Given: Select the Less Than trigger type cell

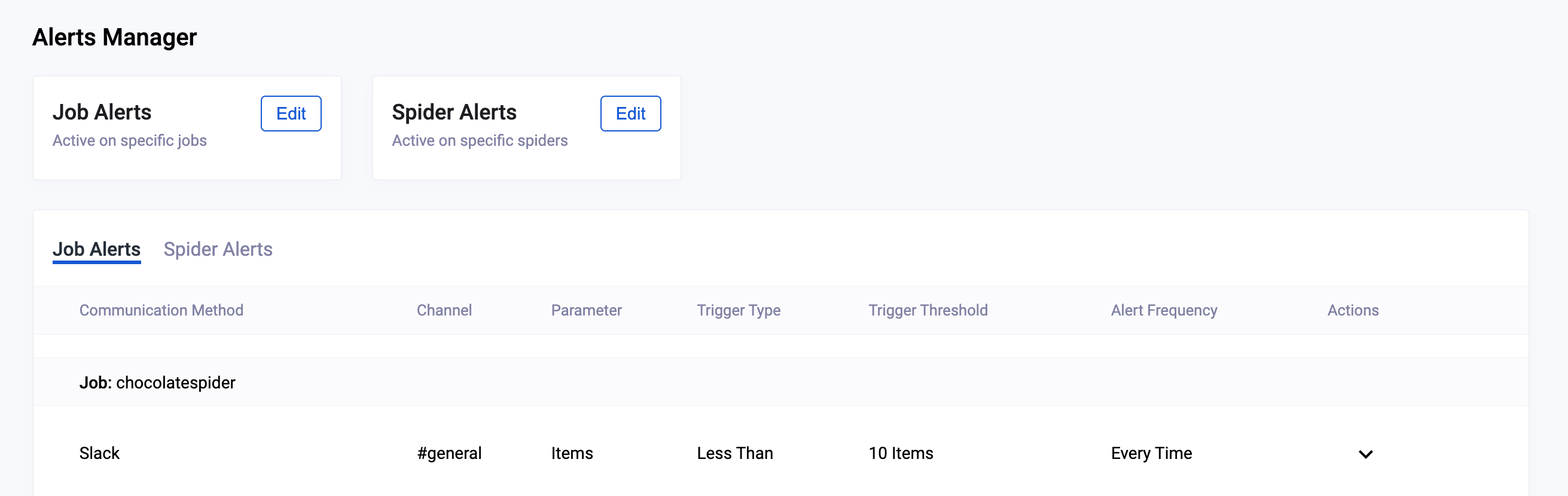Looking at the screenshot, I should click(735, 454).
